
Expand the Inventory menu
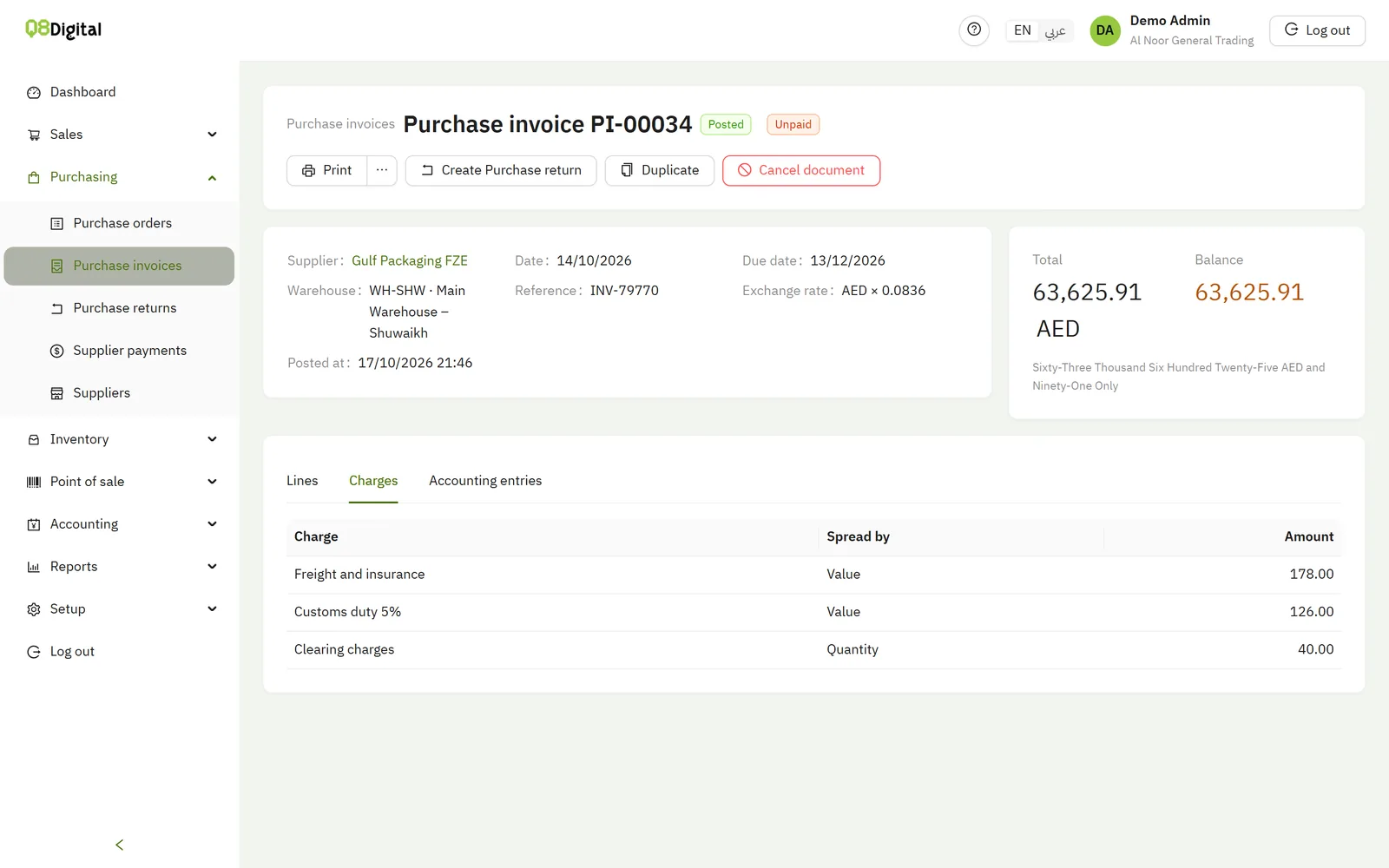[x=120, y=439]
